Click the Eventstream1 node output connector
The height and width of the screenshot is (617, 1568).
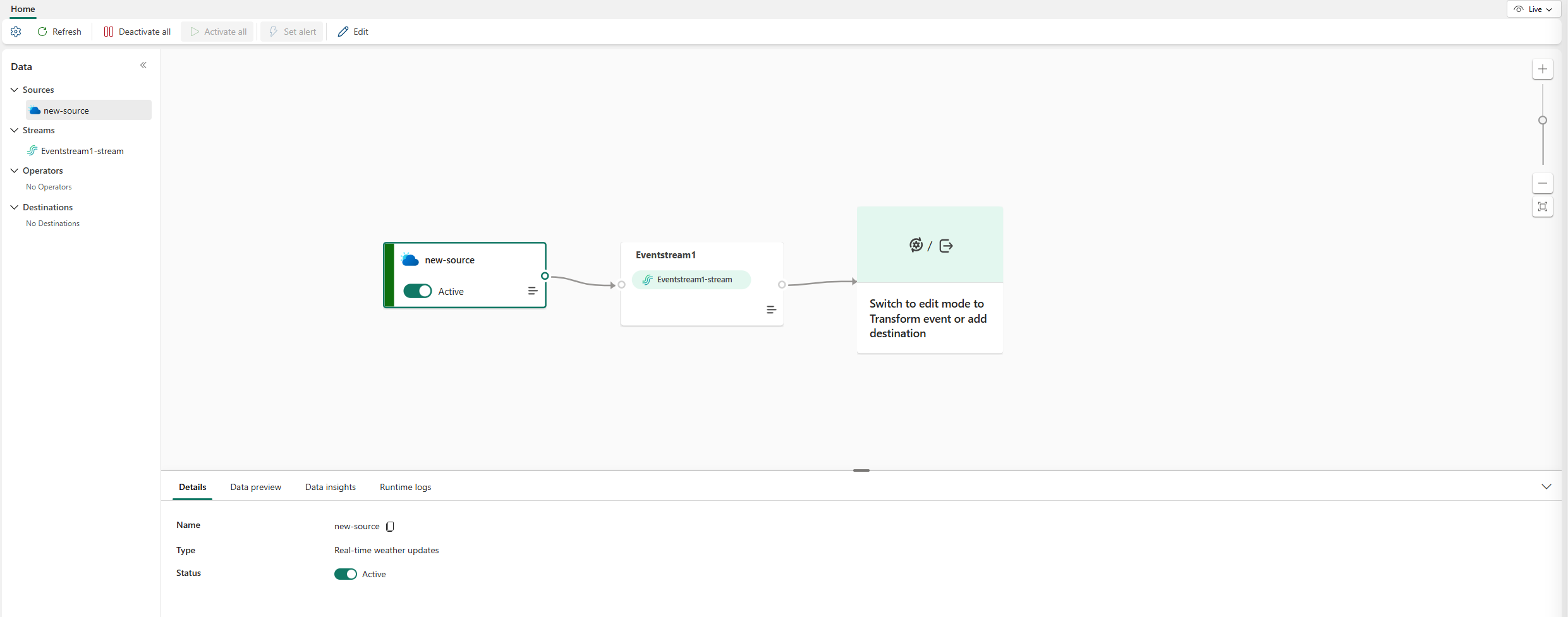point(782,285)
